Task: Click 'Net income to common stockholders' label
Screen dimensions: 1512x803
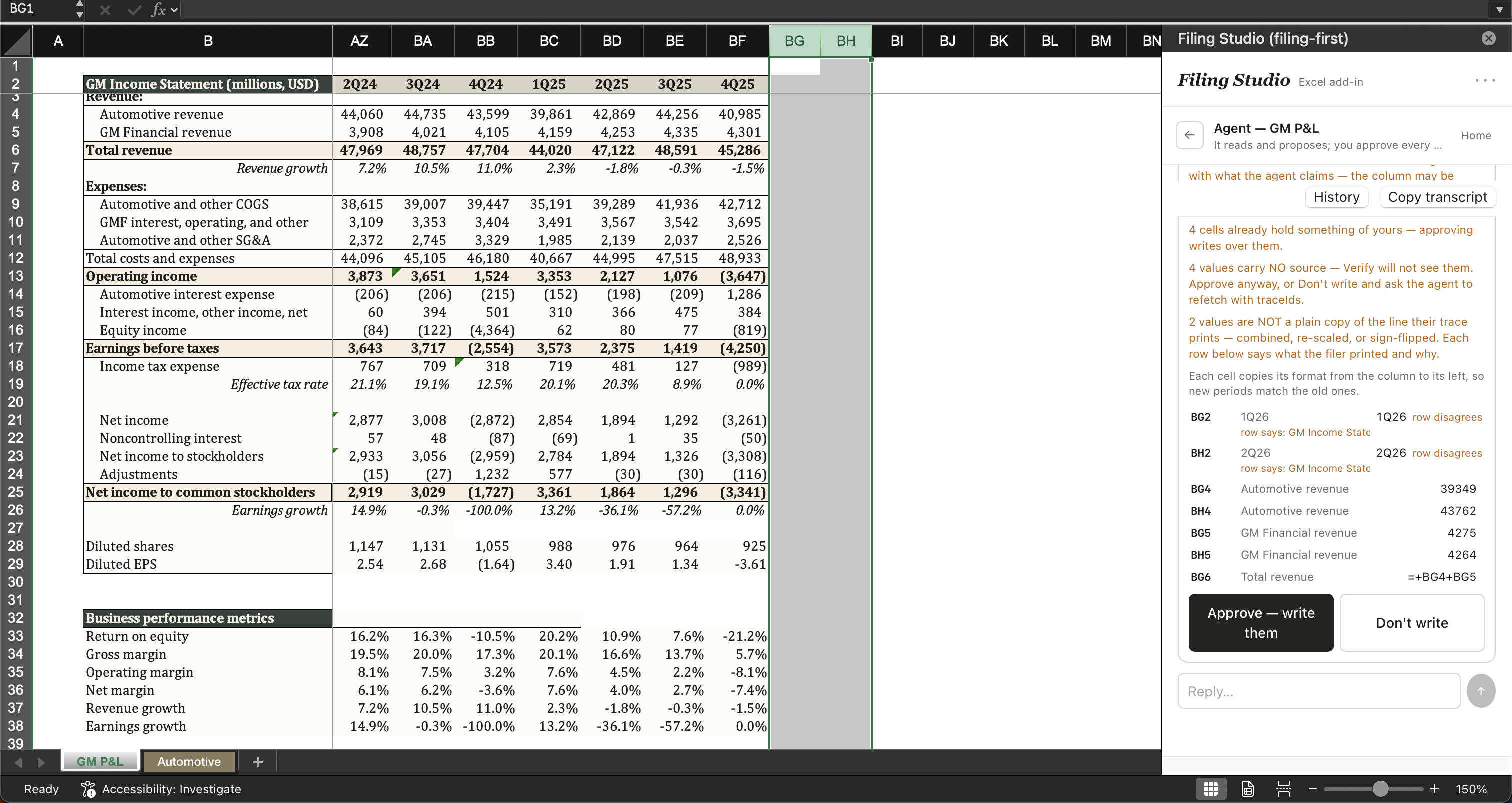Action: [x=200, y=492]
